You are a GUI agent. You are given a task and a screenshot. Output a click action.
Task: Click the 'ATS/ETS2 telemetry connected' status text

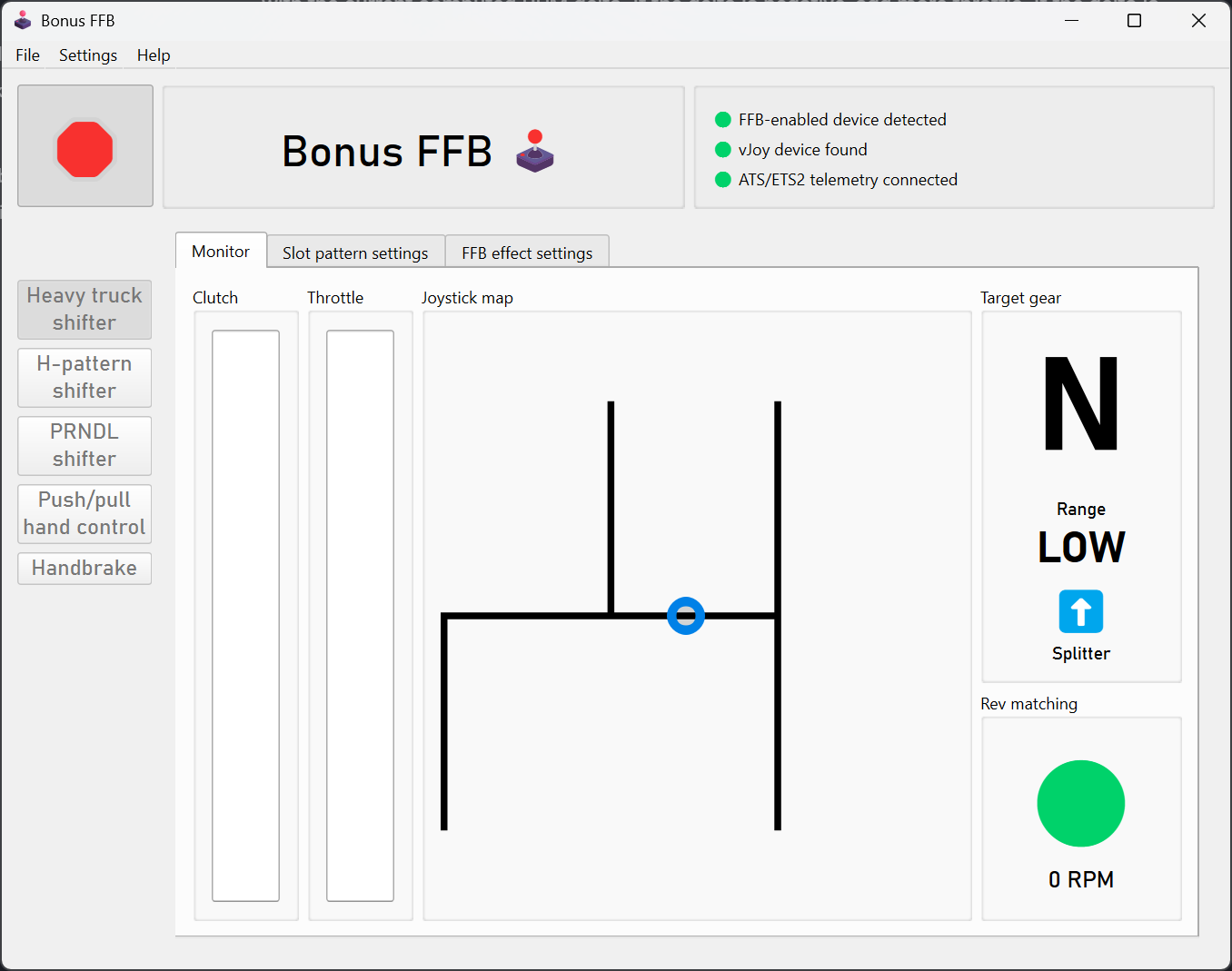click(x=848, y=180)
